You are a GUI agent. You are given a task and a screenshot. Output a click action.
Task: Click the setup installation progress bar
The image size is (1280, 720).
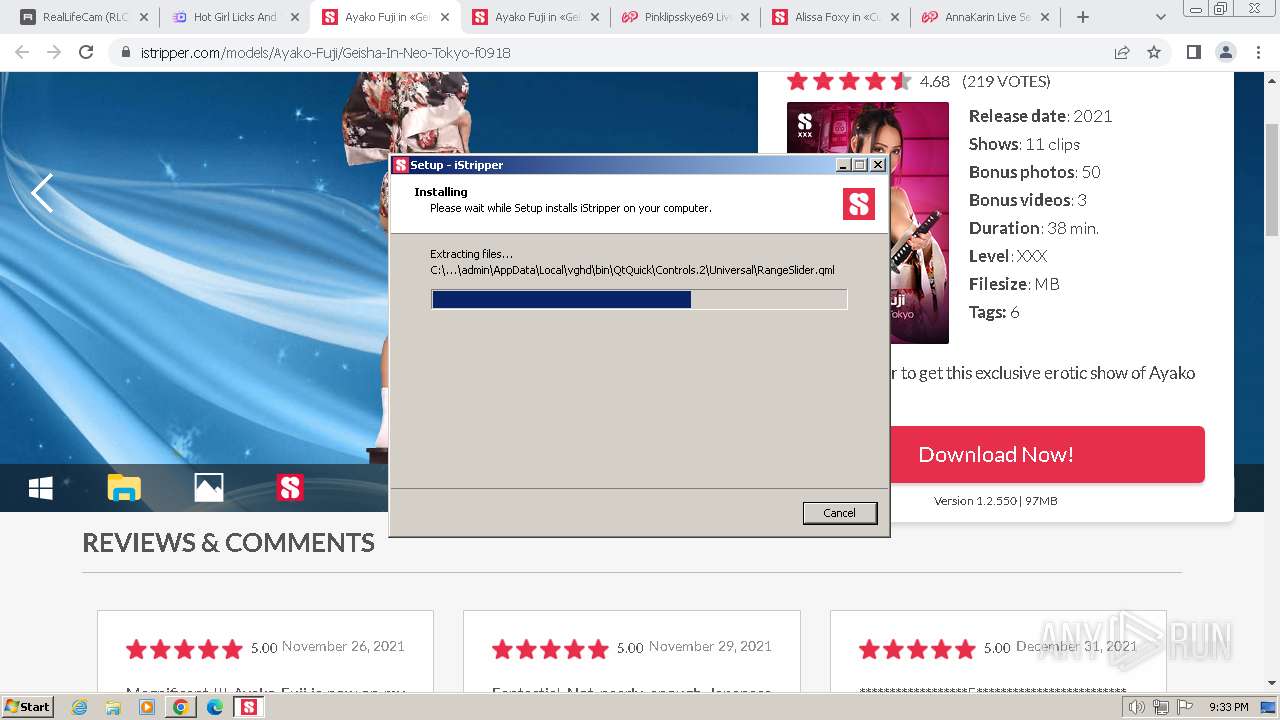639,299
